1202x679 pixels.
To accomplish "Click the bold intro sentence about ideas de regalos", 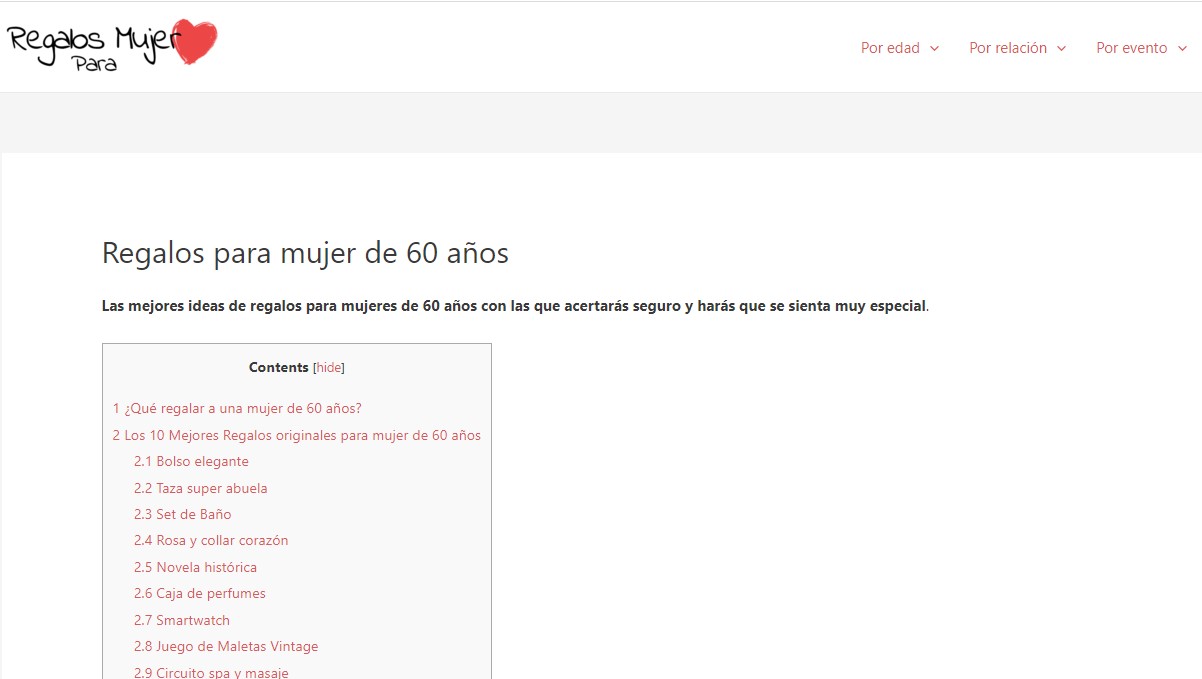I will coord(514,306).
